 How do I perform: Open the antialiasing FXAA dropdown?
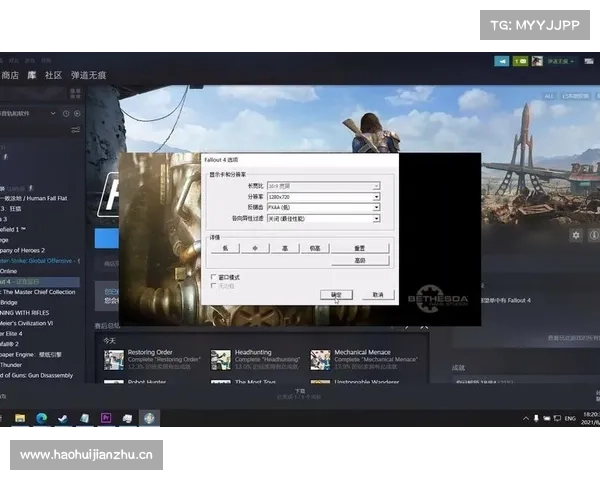[x=323, y=207]
